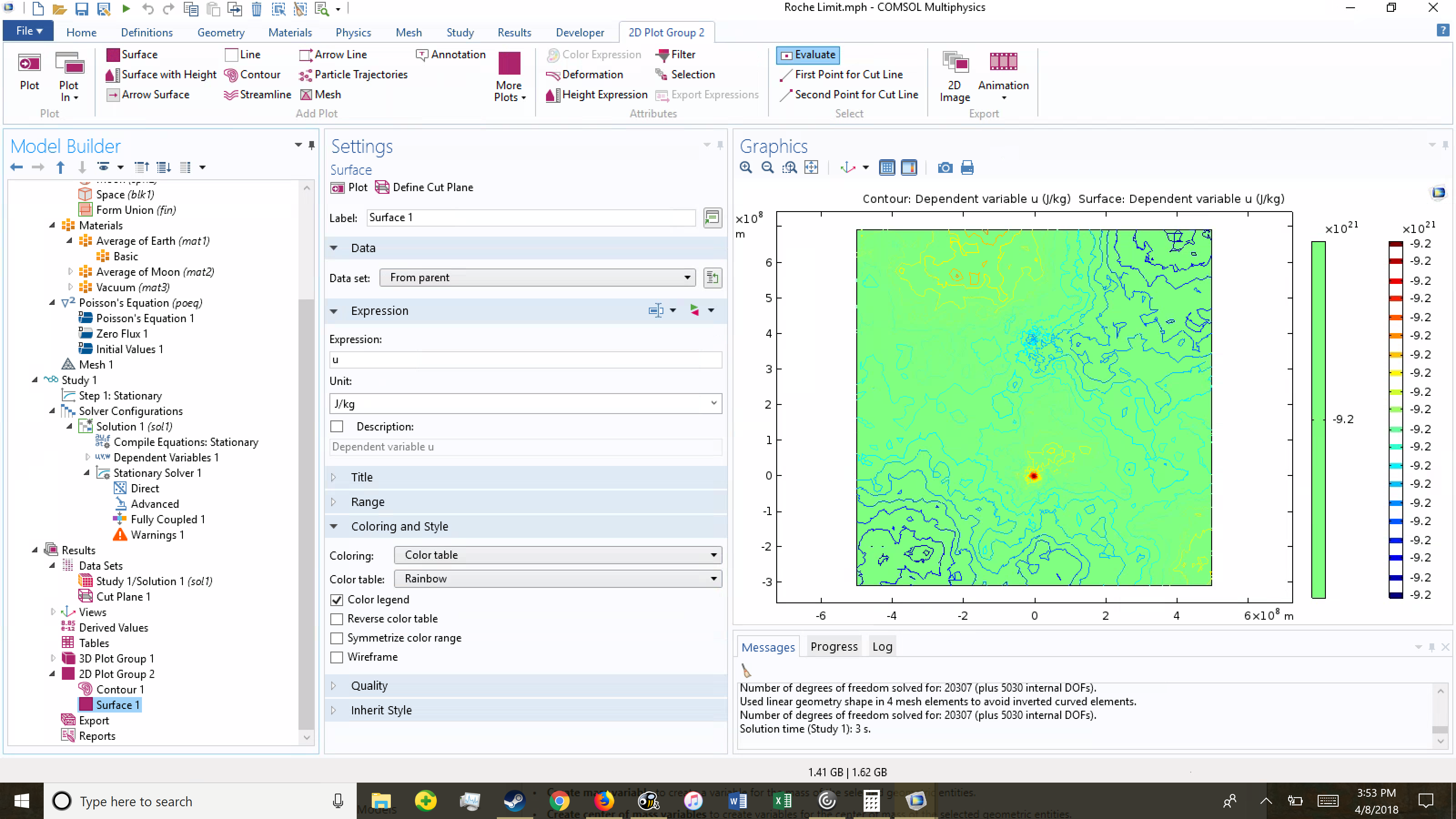
Task: Take a snapshot with the camera icon
Action: tap(945, 168)
